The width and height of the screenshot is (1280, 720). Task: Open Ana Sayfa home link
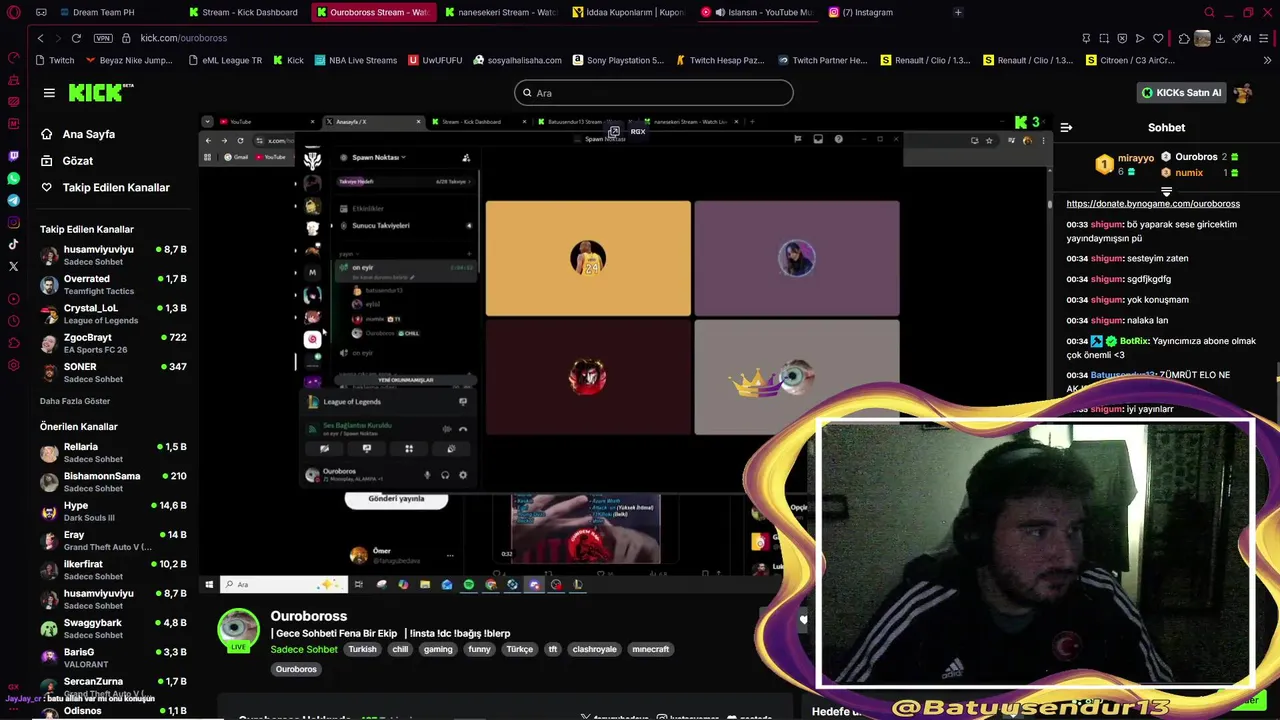point(89,134)
